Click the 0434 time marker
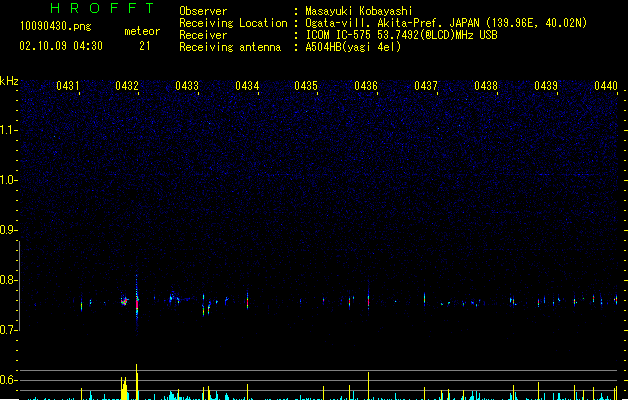The height and width of the screenshot is (400, 629). coord(247,86)
